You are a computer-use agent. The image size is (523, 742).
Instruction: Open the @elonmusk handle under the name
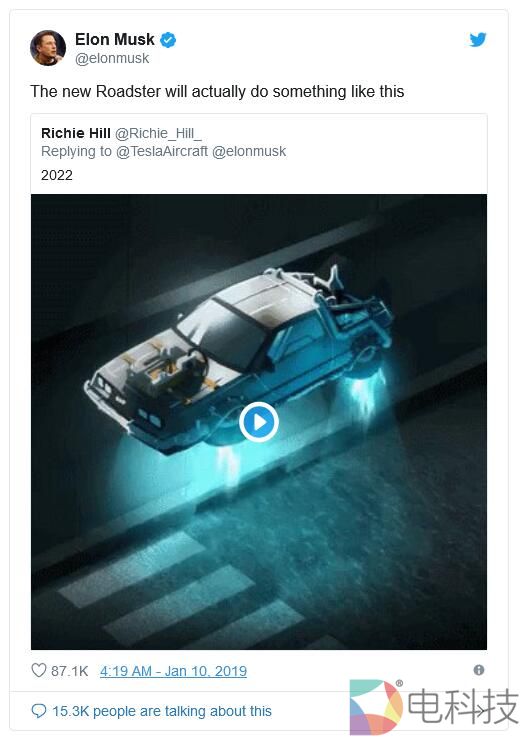[x=112, y=59]
